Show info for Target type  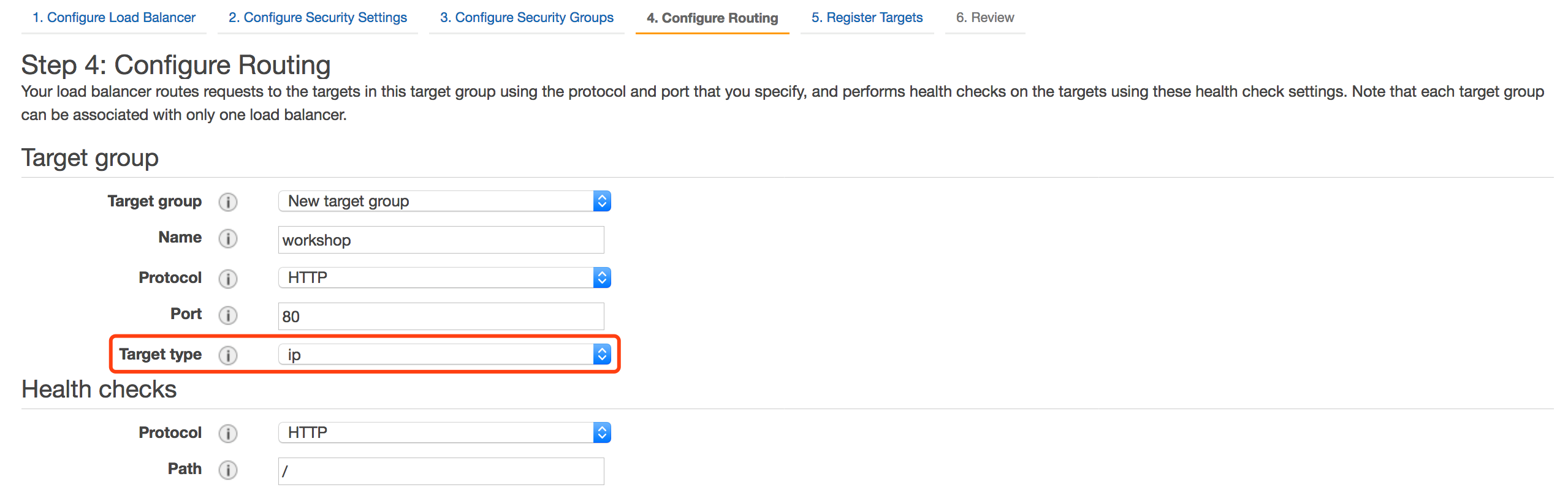click(x=228, y=355)
